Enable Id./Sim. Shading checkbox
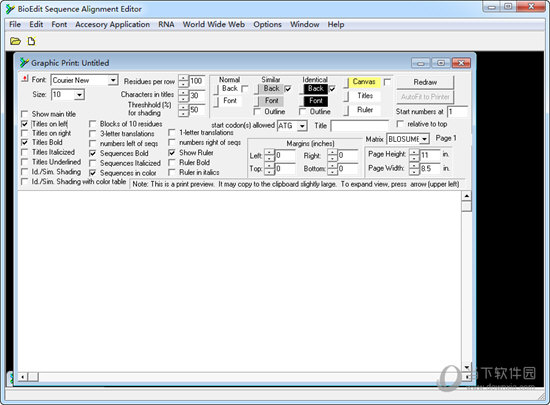This screenshot has height=405, width=550. [x=25, y=172]
